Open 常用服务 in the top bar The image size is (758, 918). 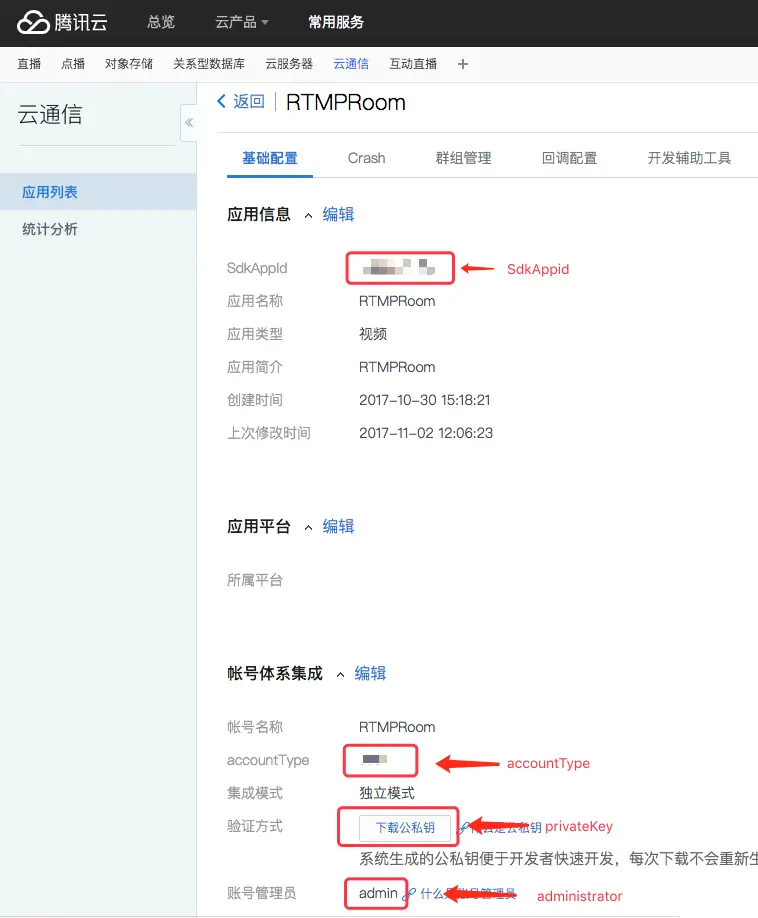coord(336,22)
